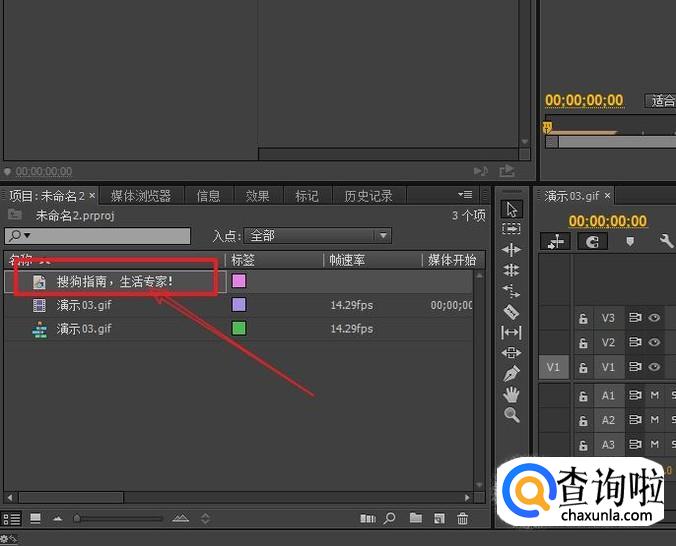Viewport: 676px width, 546px height.
Task: Mute the A2 audio track
Action: tap(654, 419)
